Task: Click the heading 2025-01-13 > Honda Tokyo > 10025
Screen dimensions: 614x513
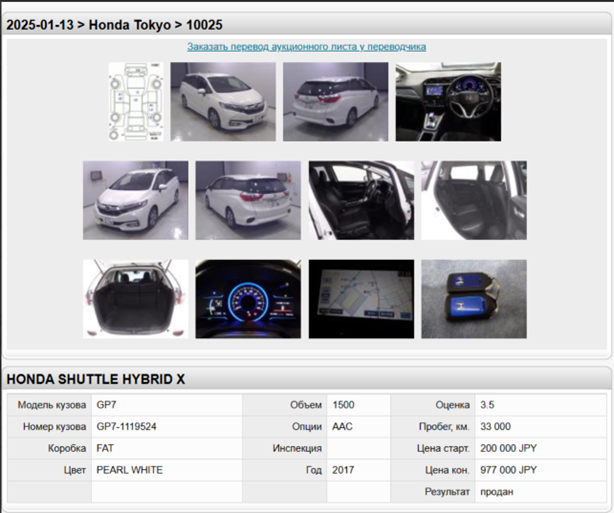Action: (114, 25)
